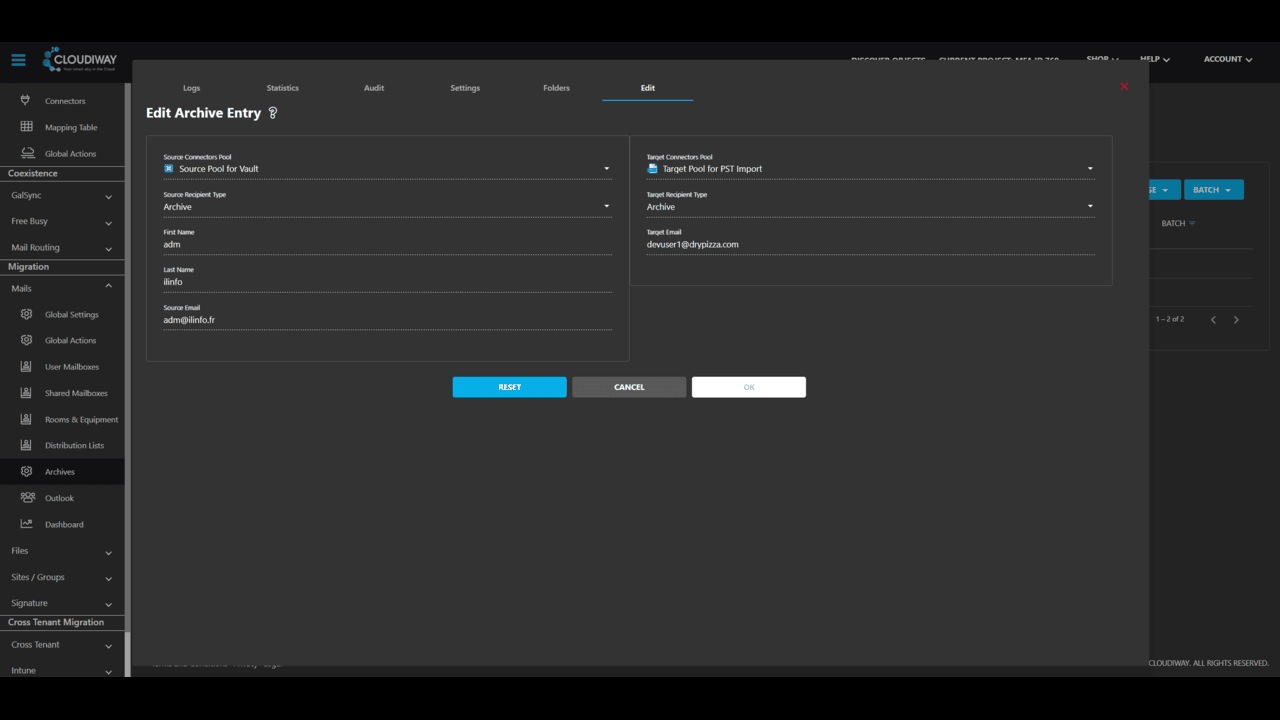Click the Mails Global Actions gear icon
The image size is (1280, 720).
pos(26,340)
